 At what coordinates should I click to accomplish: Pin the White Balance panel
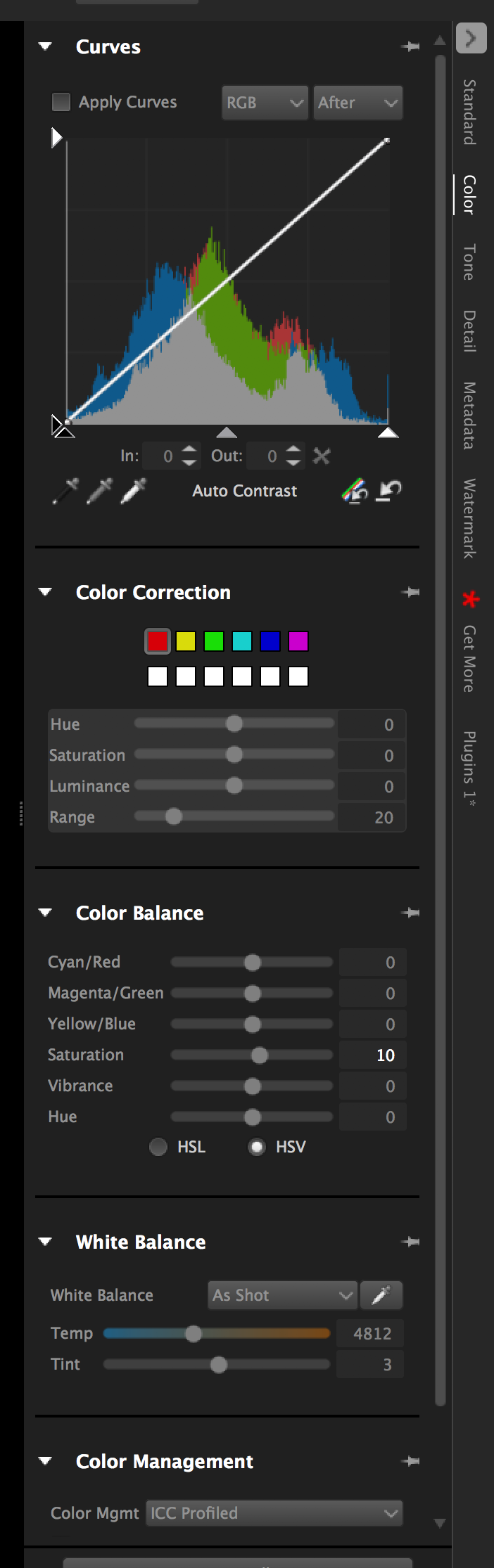[x=410, y=1242]
